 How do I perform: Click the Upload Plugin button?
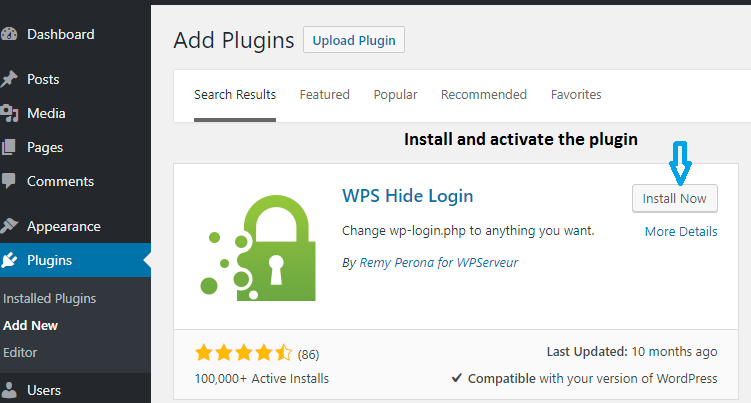click(353, 41)
